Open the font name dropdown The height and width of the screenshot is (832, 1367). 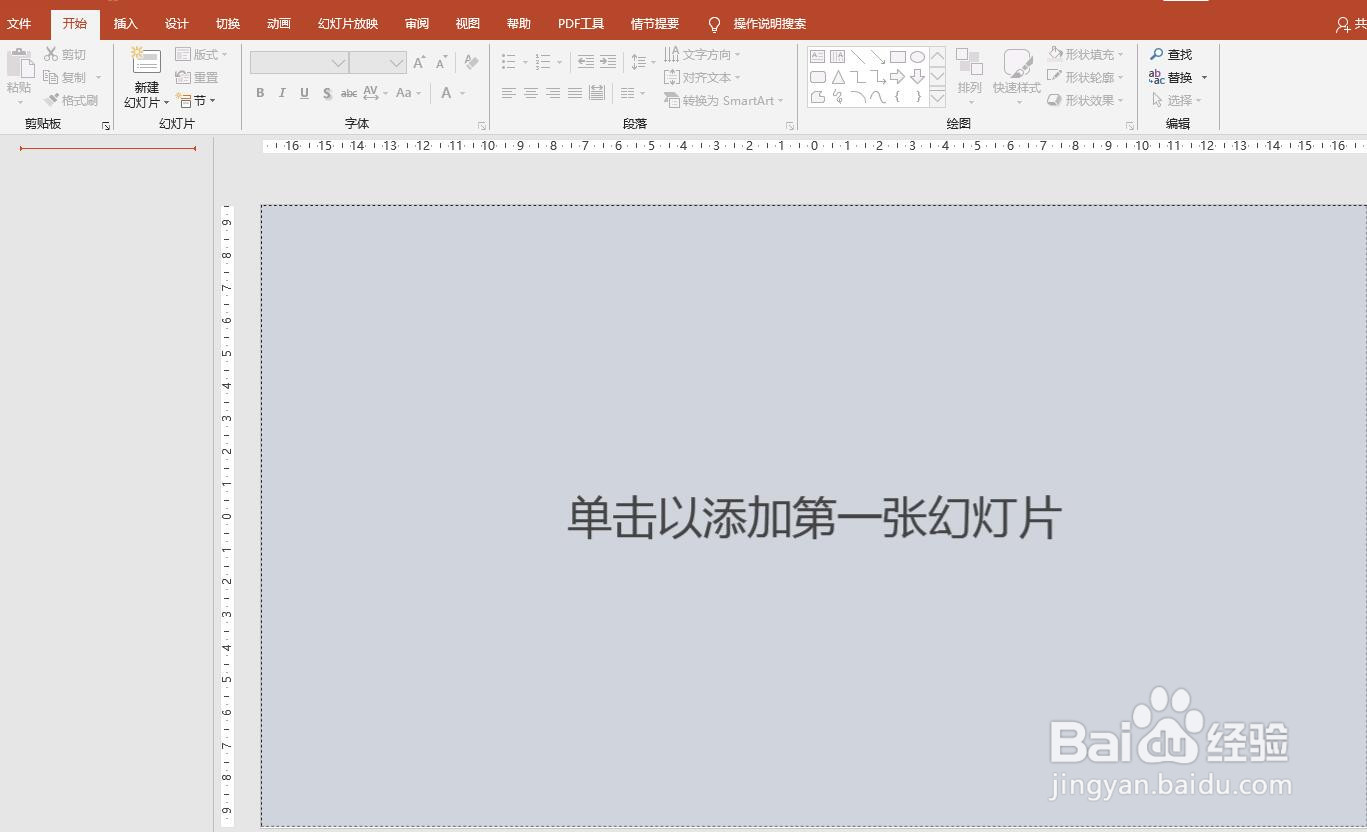338,63
